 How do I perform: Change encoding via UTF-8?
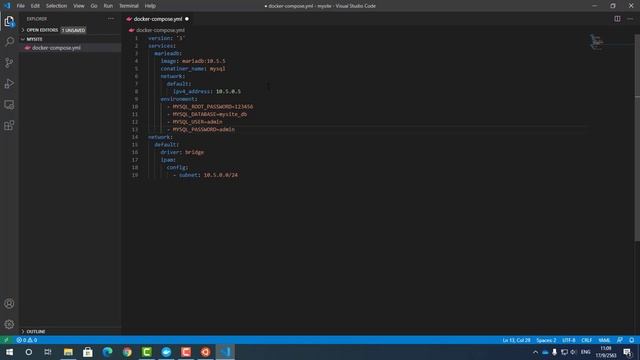click(x=569, y=340)
